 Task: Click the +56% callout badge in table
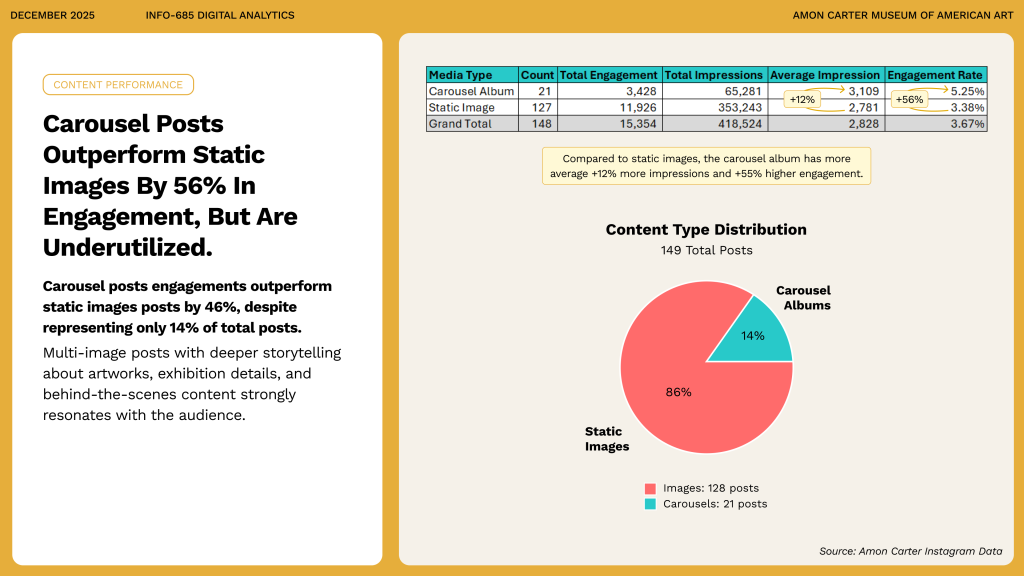pos(908,100)
